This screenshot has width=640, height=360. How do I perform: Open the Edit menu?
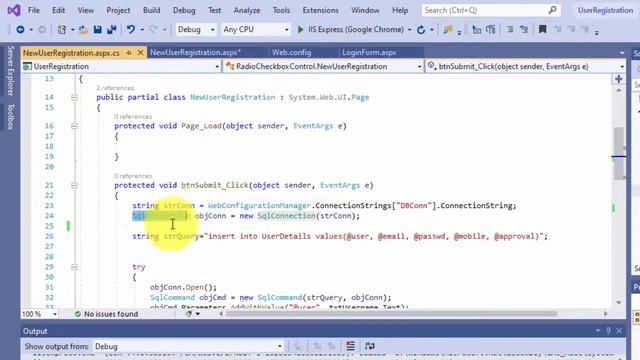(x=58, y=10)
